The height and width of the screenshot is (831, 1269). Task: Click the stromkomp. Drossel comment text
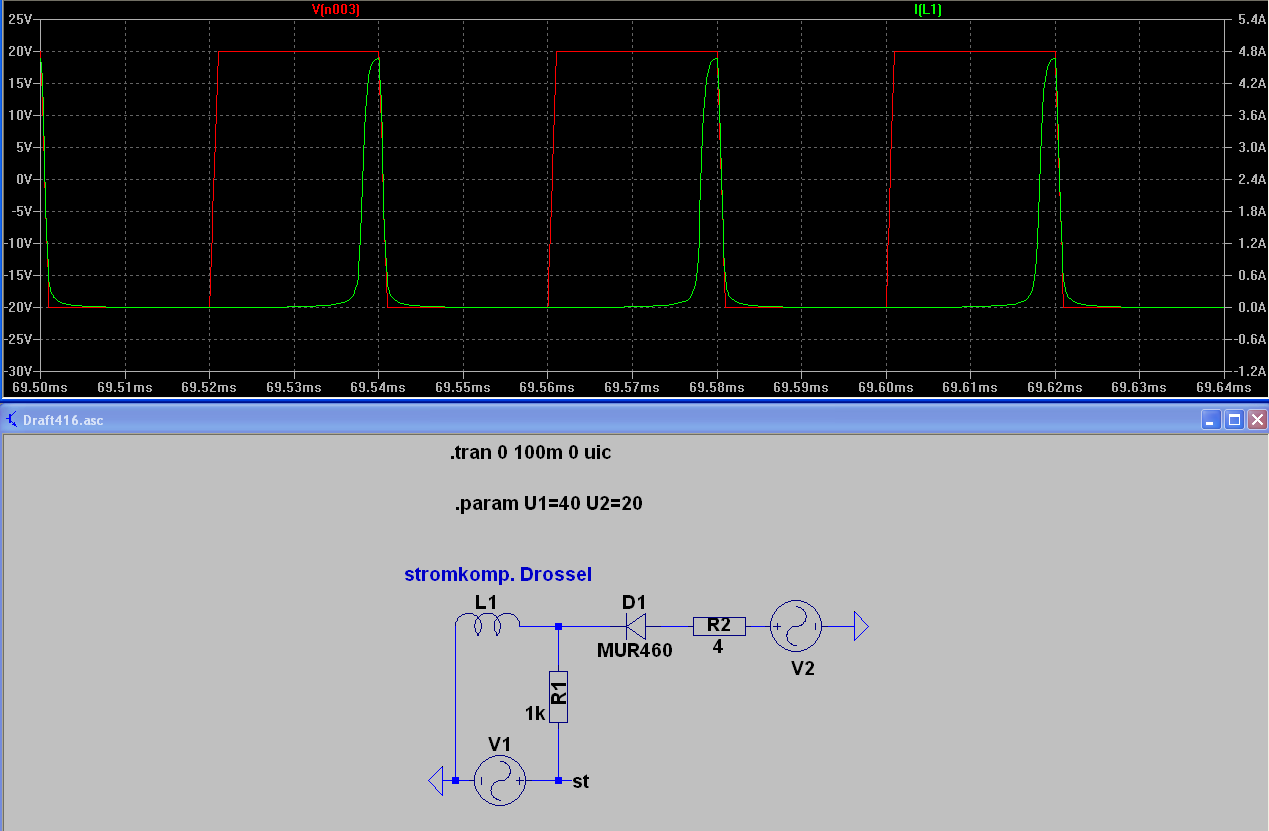[498, 574]
